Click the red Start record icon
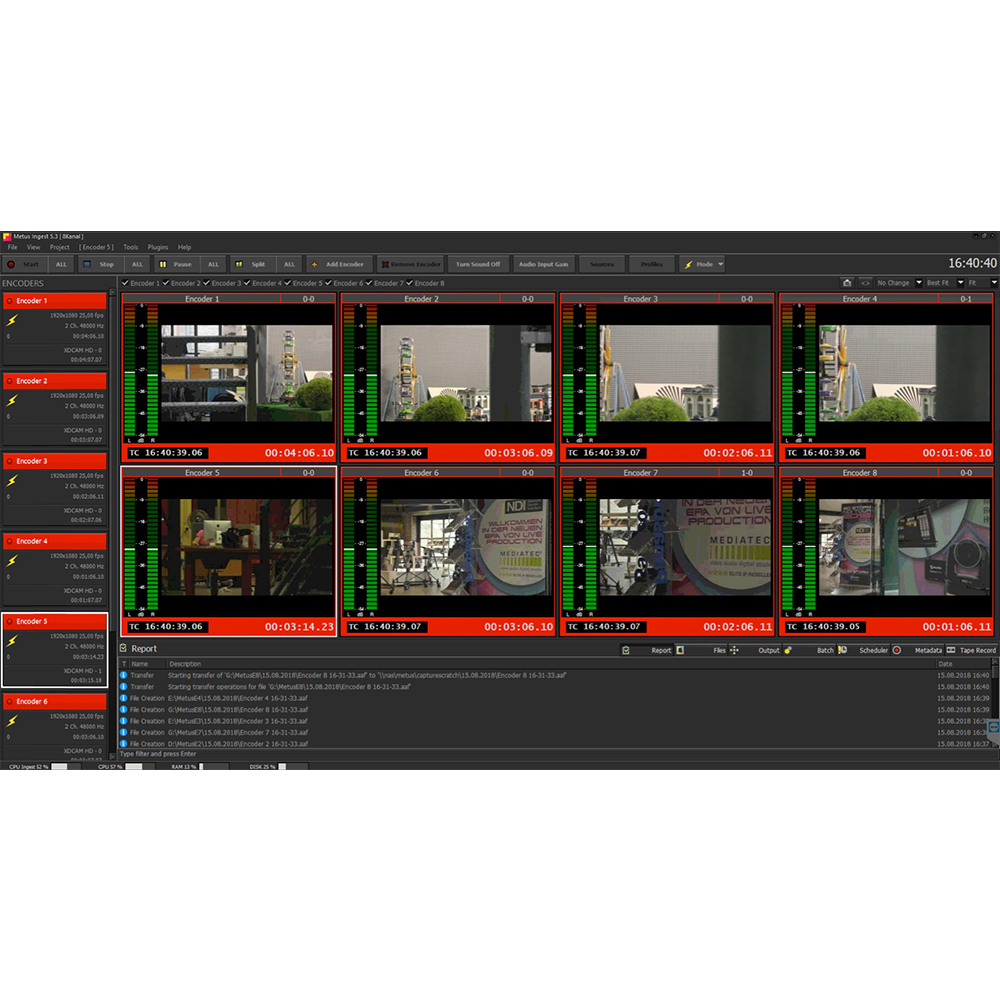This screenshot has width=1000, height=1000. [11, 264]
